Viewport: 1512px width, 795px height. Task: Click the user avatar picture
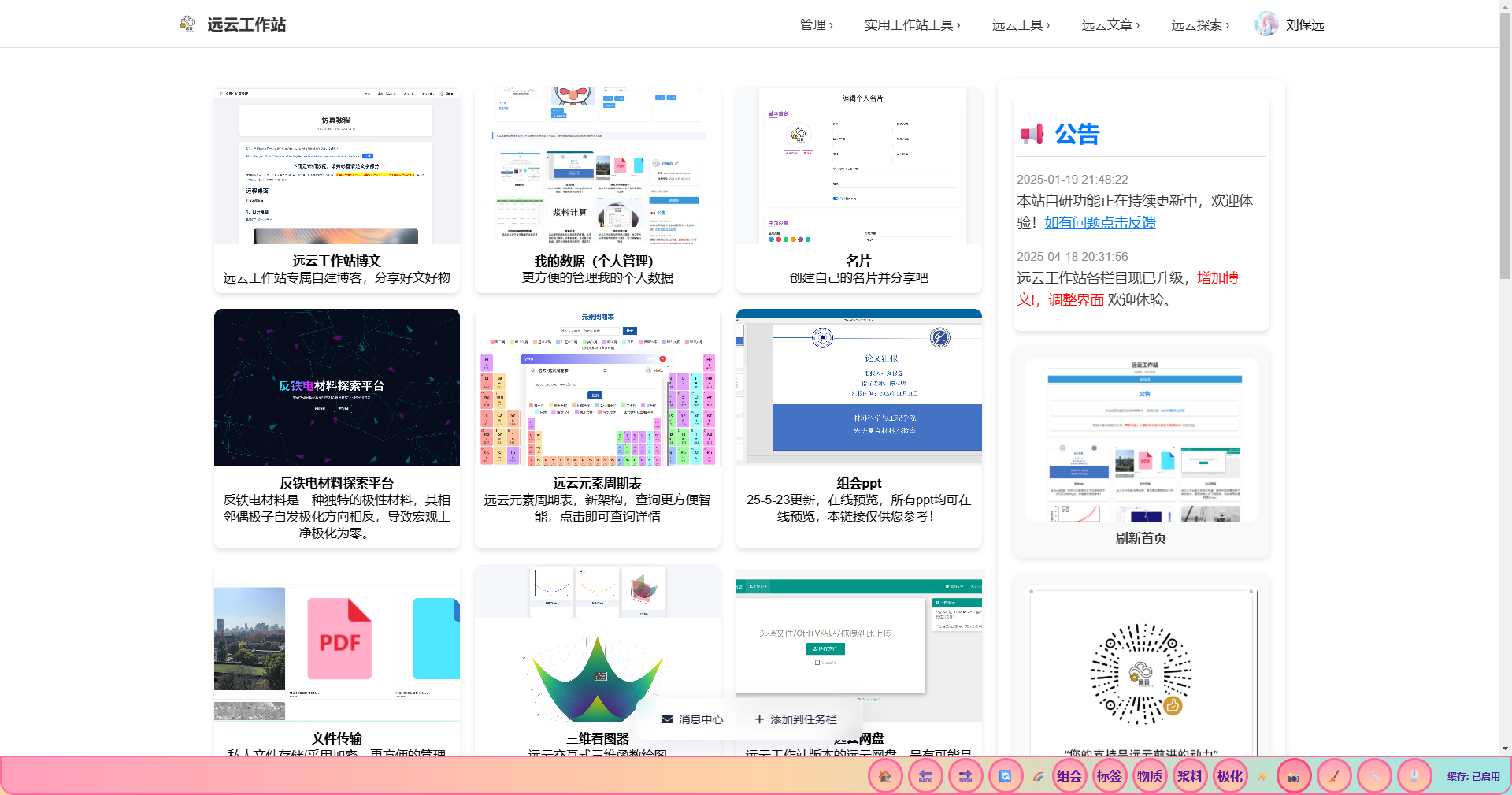coord(1266,24)
